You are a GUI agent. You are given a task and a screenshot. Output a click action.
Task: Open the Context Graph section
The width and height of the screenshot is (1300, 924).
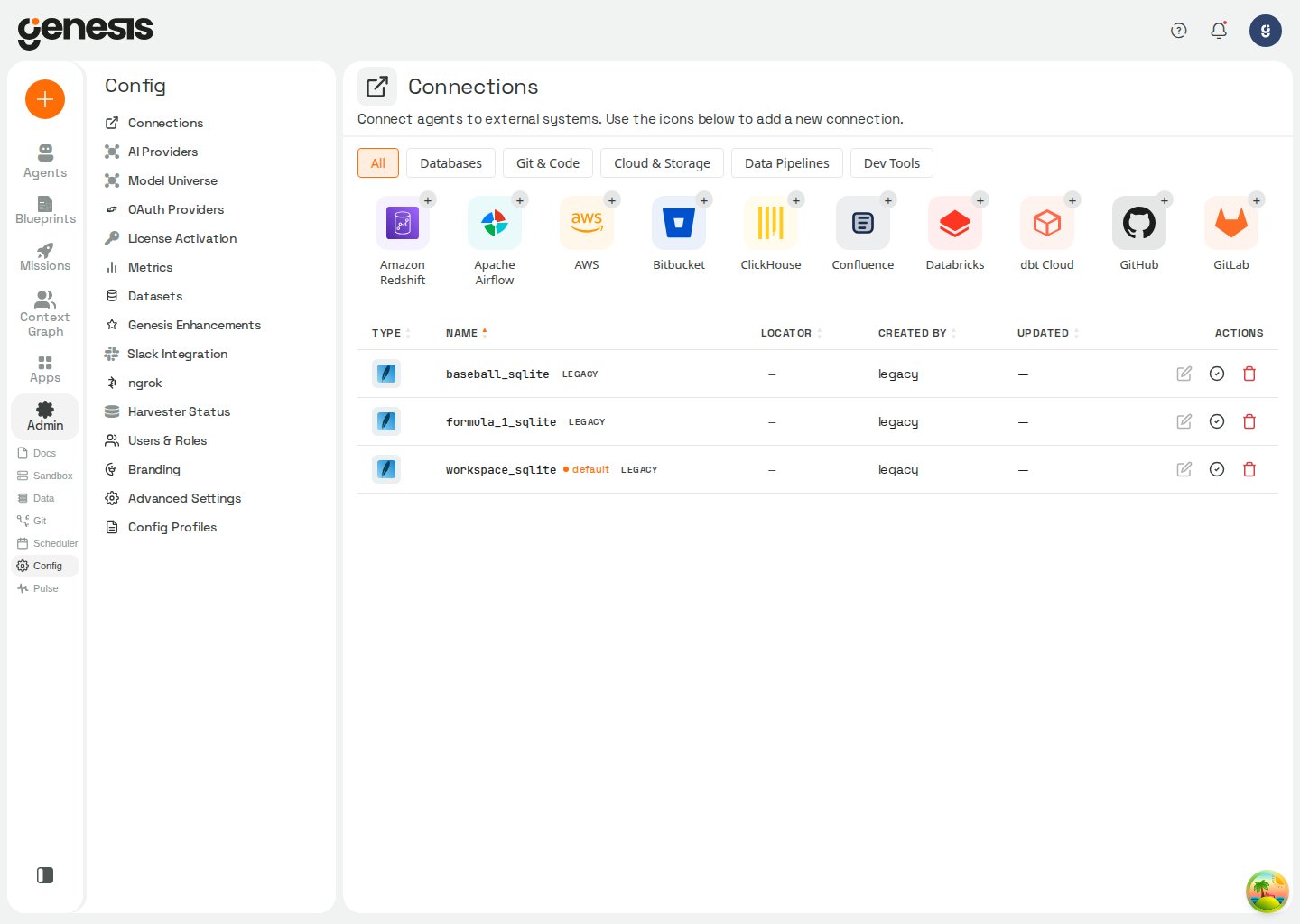click(45, 314)
